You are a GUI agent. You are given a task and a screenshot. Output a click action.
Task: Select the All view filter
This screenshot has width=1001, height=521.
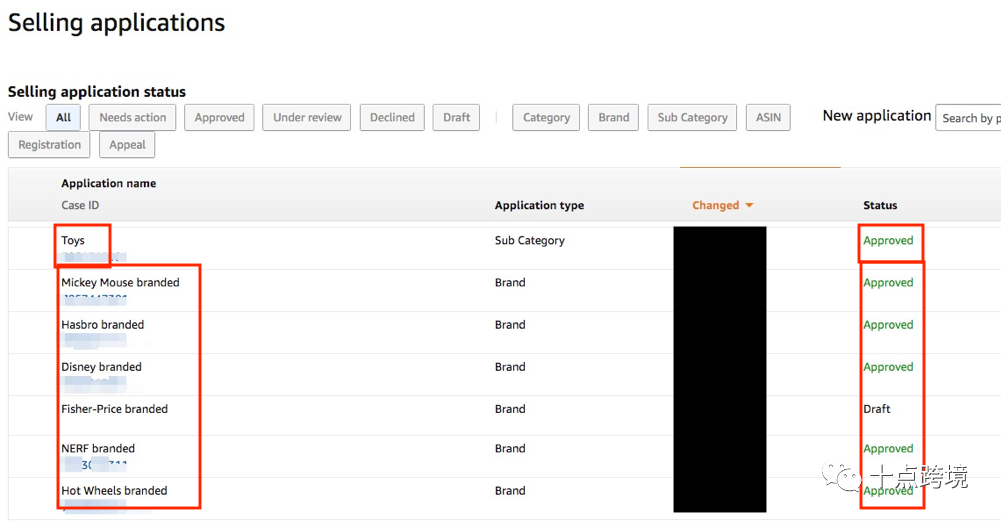(63, 117)
